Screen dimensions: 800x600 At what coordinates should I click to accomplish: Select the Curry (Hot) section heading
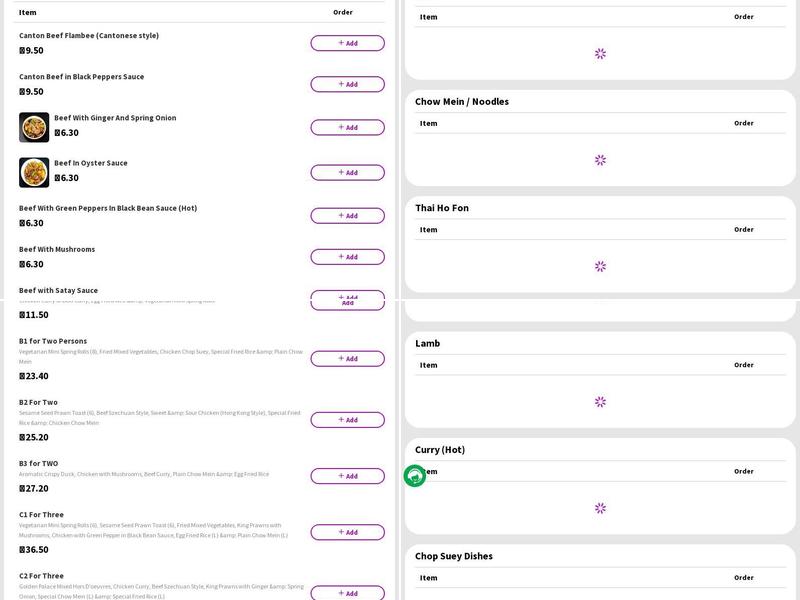click(440, 450)
